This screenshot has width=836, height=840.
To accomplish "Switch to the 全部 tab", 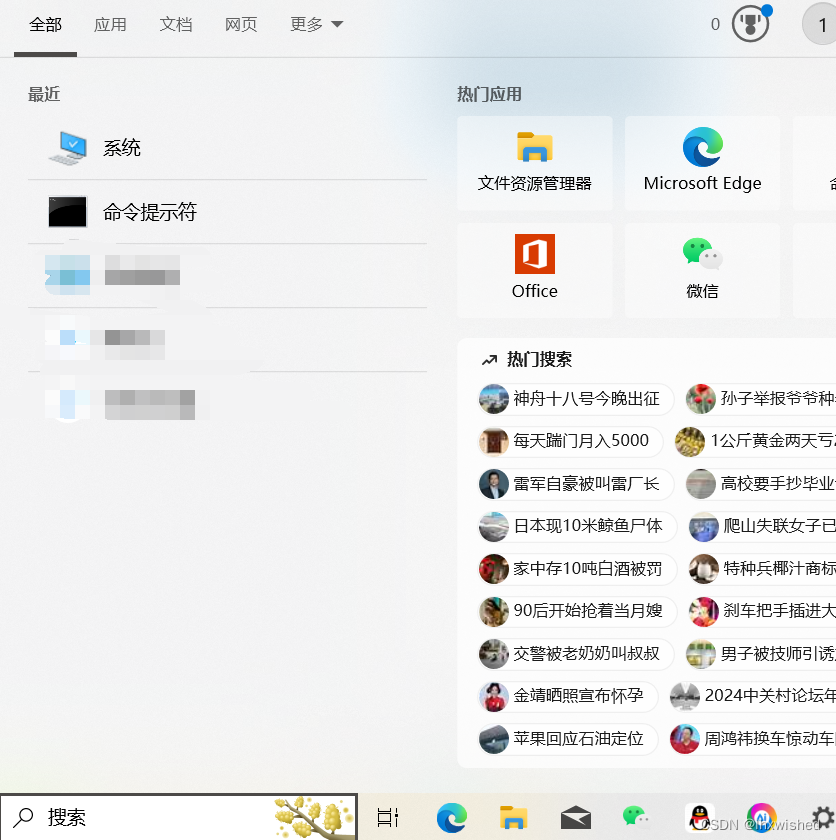I will pos(46,25).
